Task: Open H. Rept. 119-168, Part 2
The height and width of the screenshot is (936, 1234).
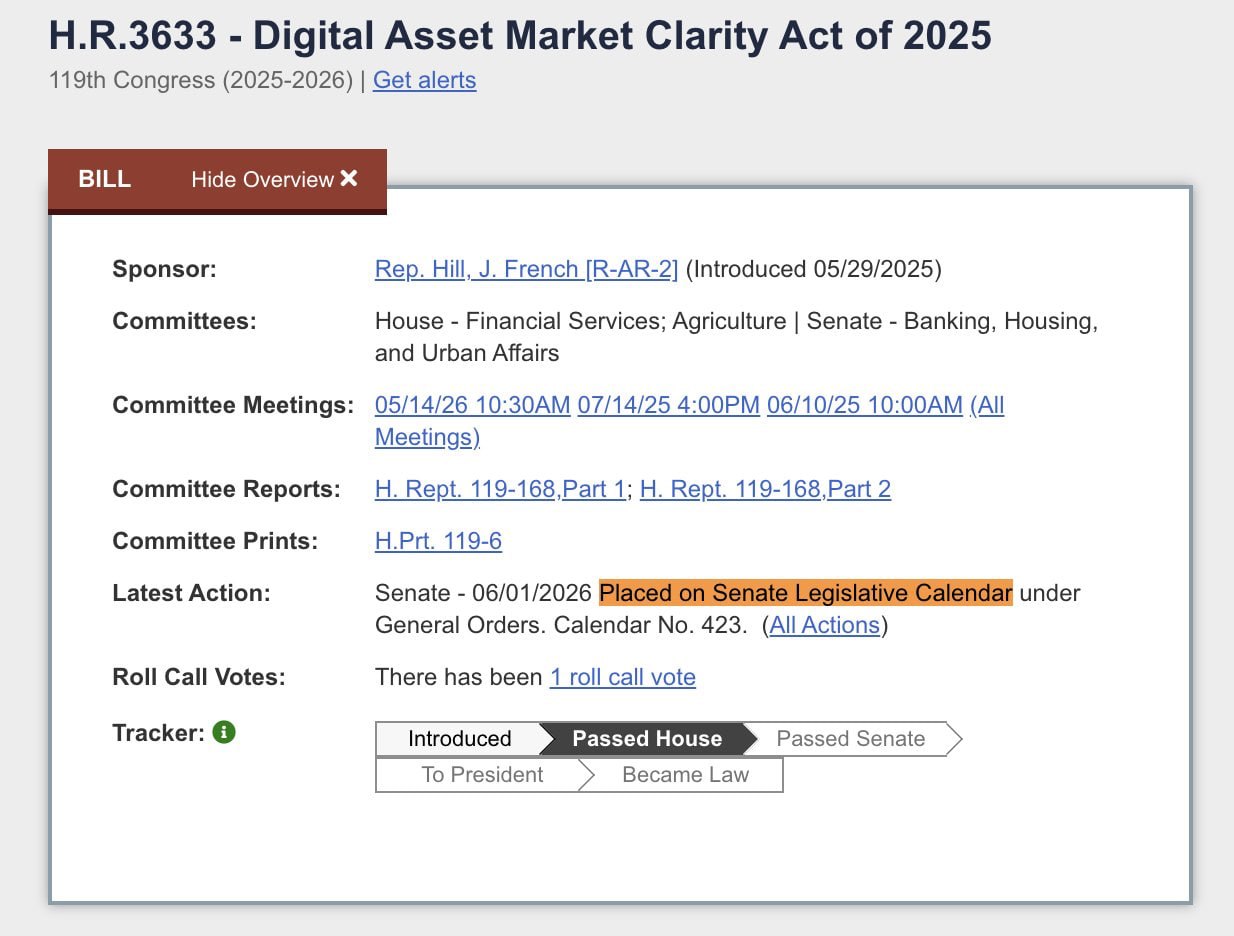Action: tap(765, 489)
